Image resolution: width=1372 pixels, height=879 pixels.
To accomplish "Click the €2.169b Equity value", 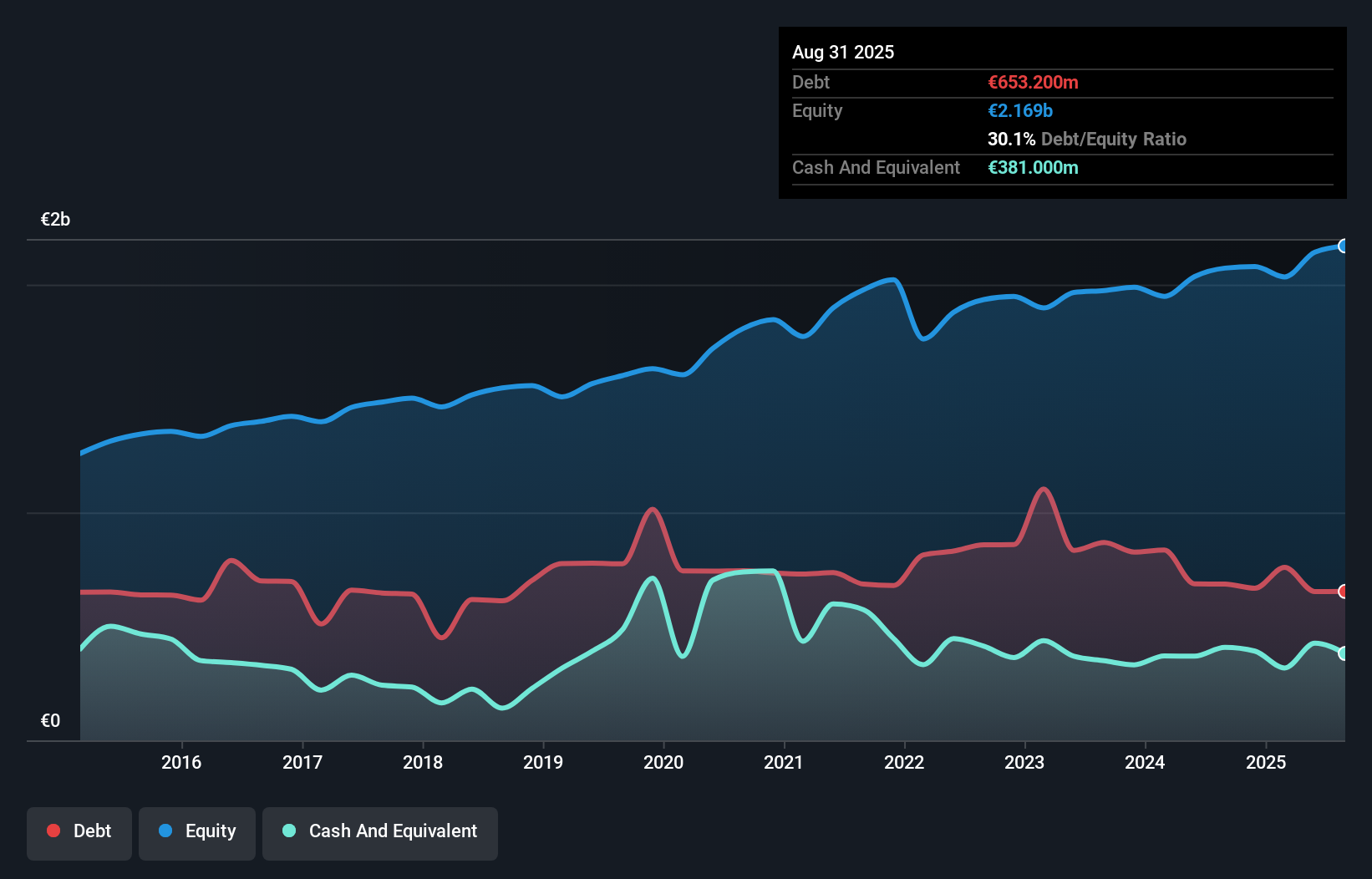I will [1020, 110].
